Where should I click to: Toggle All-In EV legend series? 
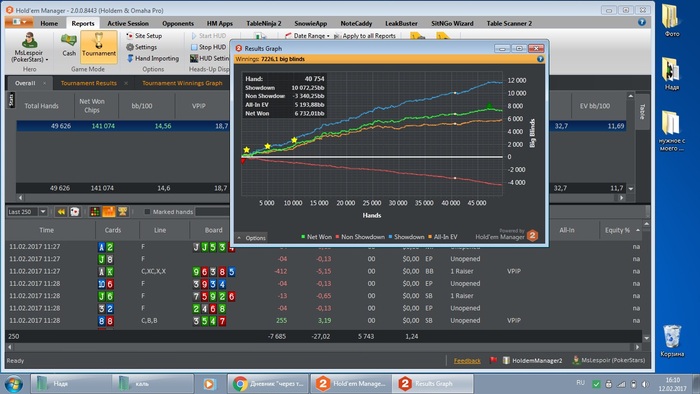coord(443,237)
